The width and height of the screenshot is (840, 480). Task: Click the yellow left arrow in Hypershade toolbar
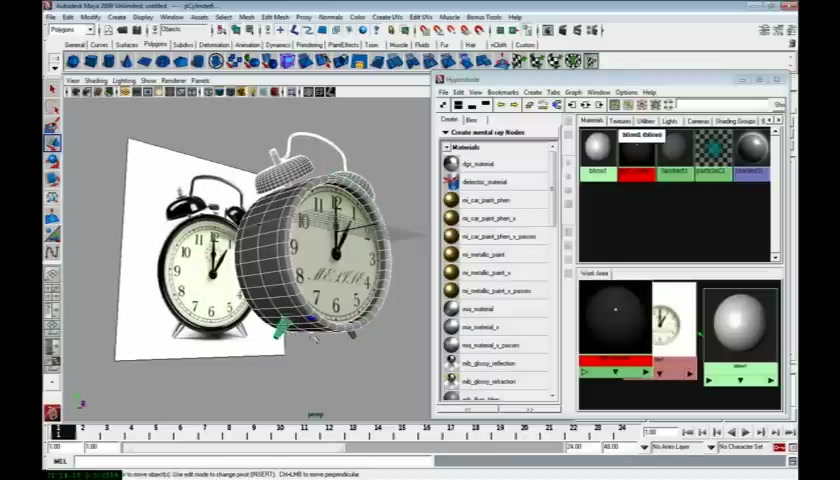click(500, 105)
